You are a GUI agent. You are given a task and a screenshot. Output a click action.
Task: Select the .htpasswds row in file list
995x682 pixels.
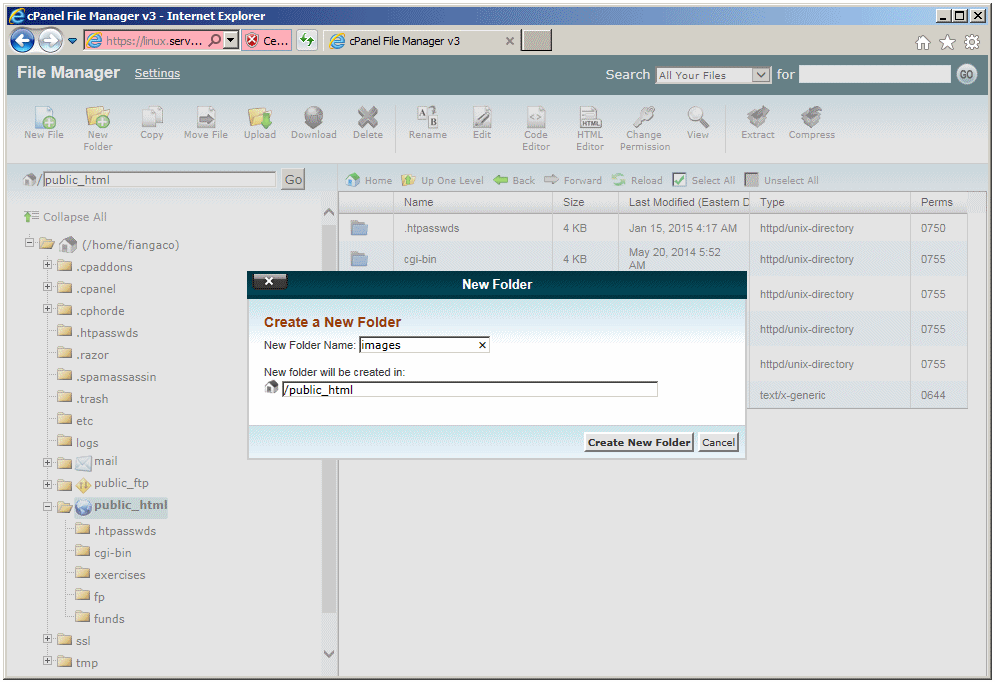point(652,228)
